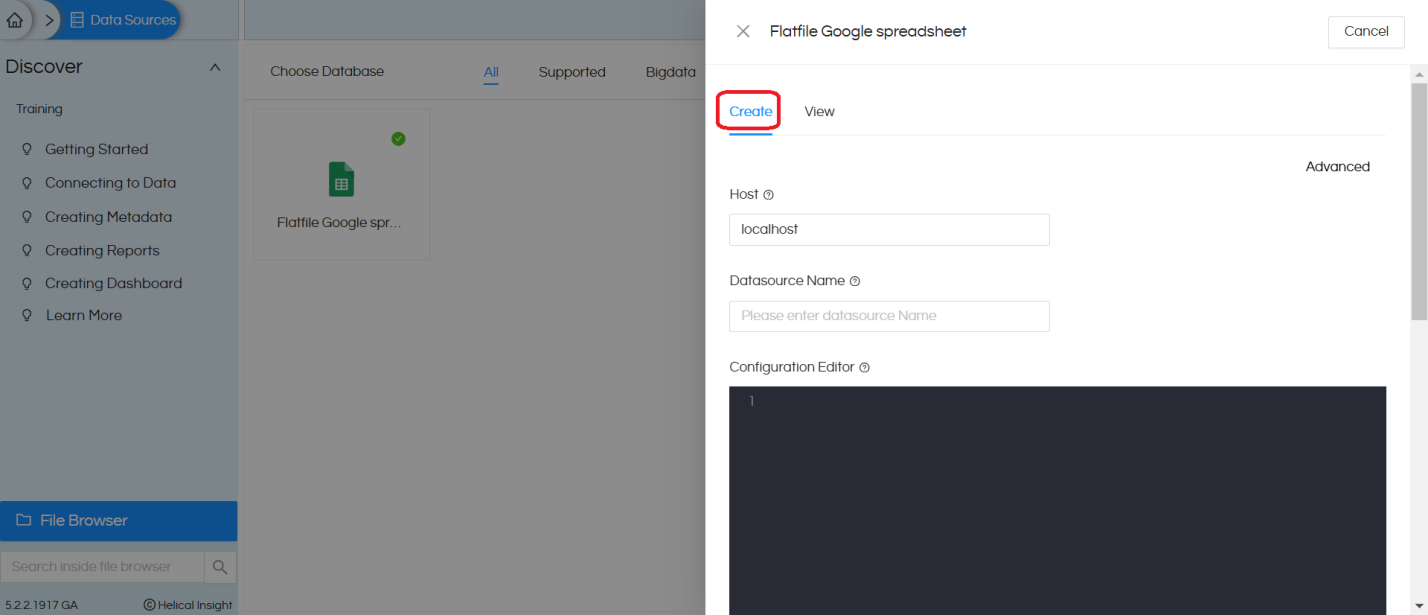Click the Training section label
Image resolution: width=1428 pixels, height=615 pixels.
(39, 109)
